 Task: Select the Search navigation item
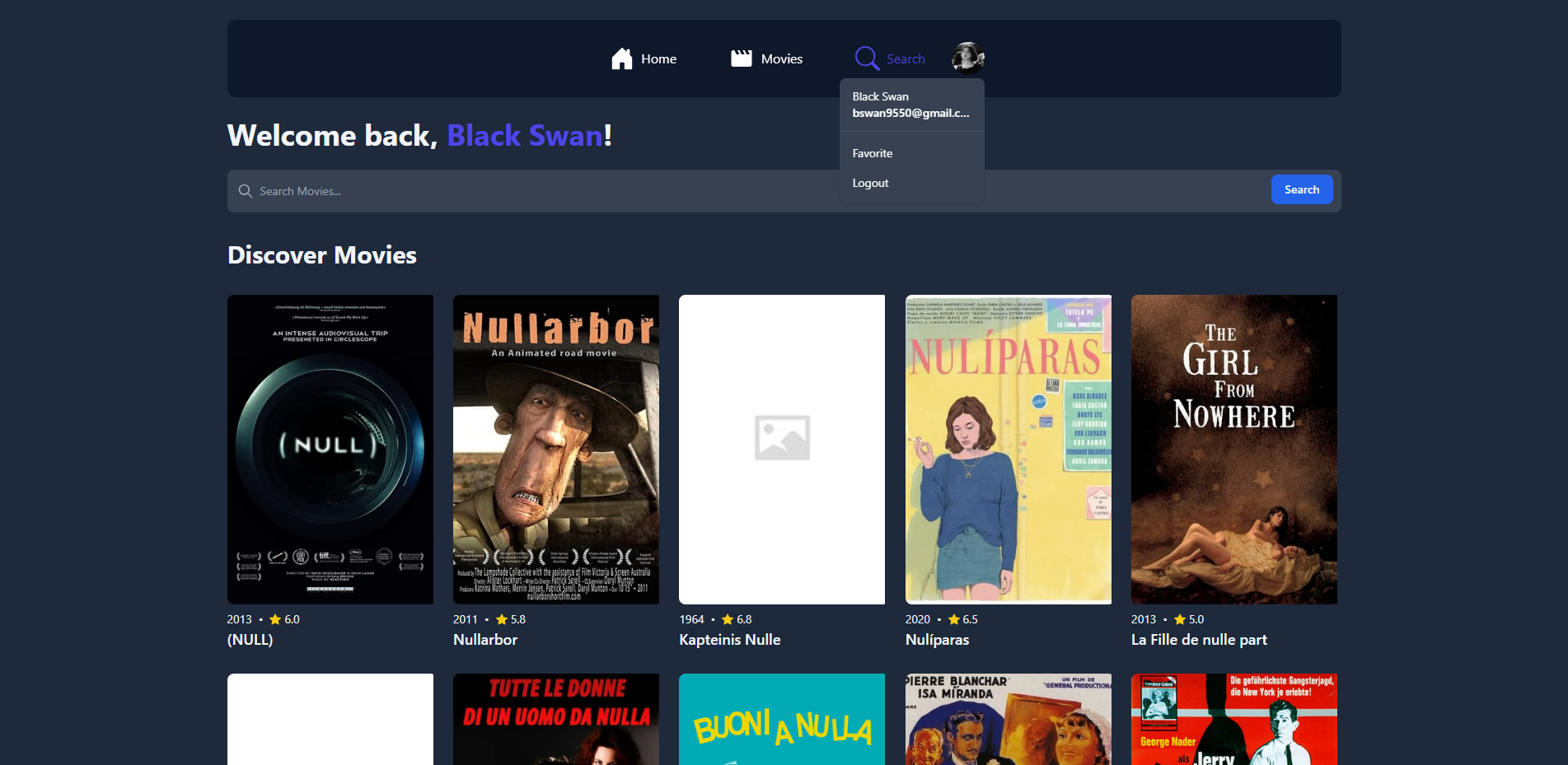pos(890,58)
